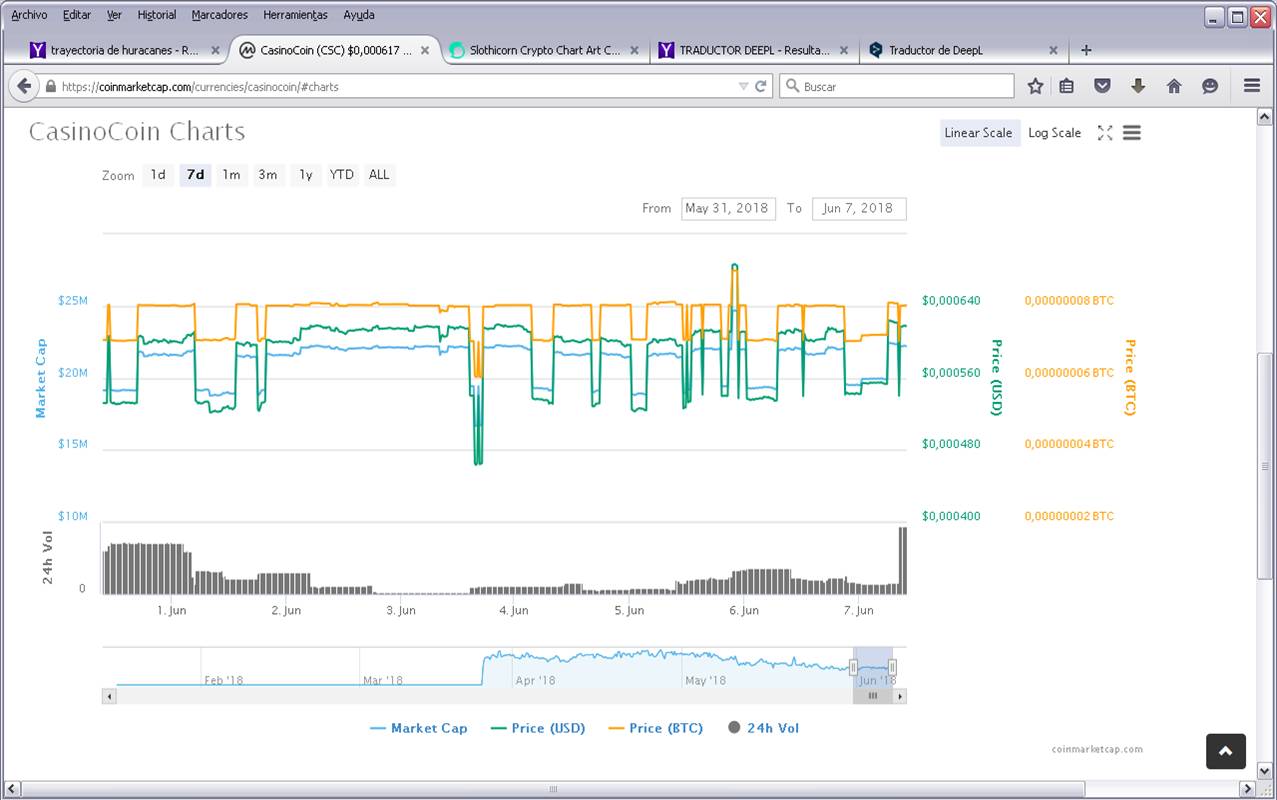The height and width of the screenshot is (800, 1277).
Task: Toggle Price (USD) series in legend
Action: [538, 728]
